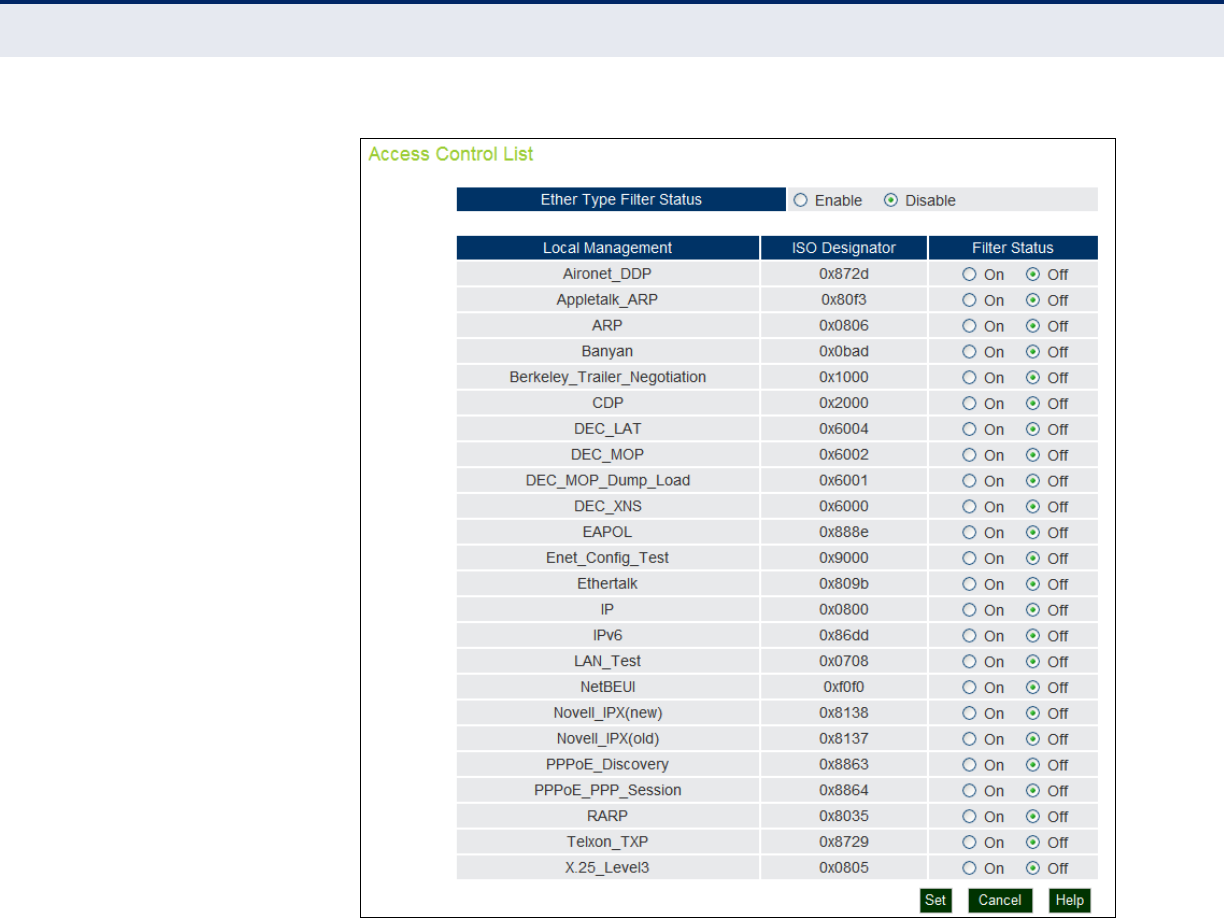Set NetBEUI filter to Off
1224x919 pixels.
(1033, 688)
